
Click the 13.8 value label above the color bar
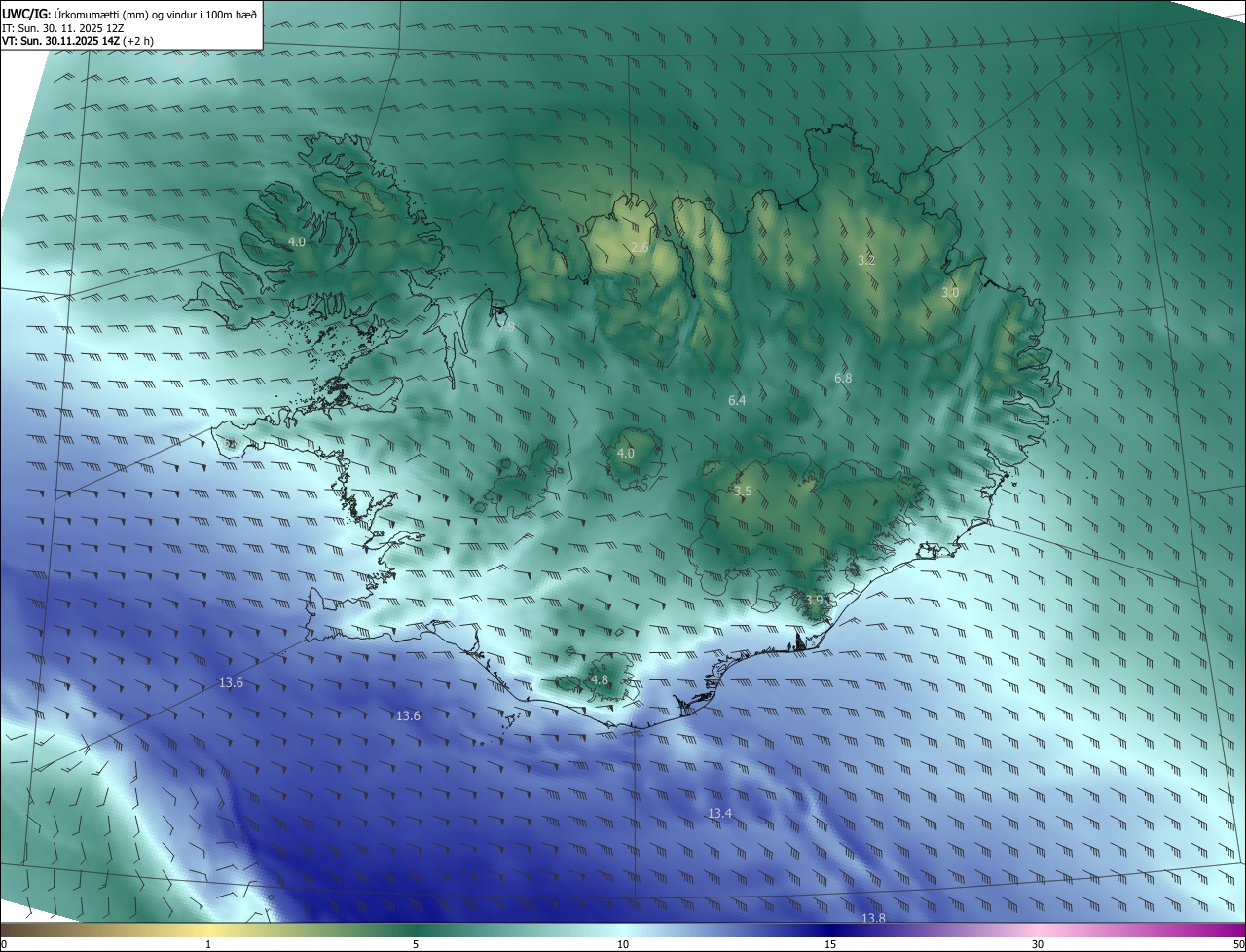pos(873,918)
